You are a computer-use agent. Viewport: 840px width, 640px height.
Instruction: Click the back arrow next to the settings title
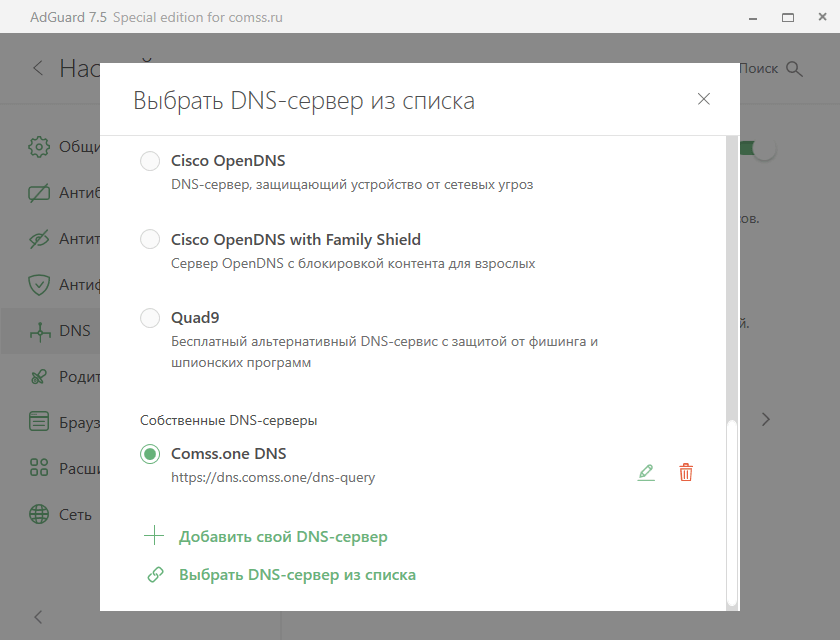38,68
